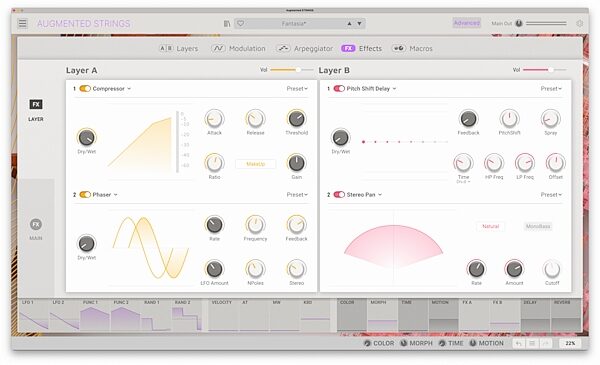Screen dimensions: 600x365
Task: Click the Main Out volume knob
Action: coord(519,23)
